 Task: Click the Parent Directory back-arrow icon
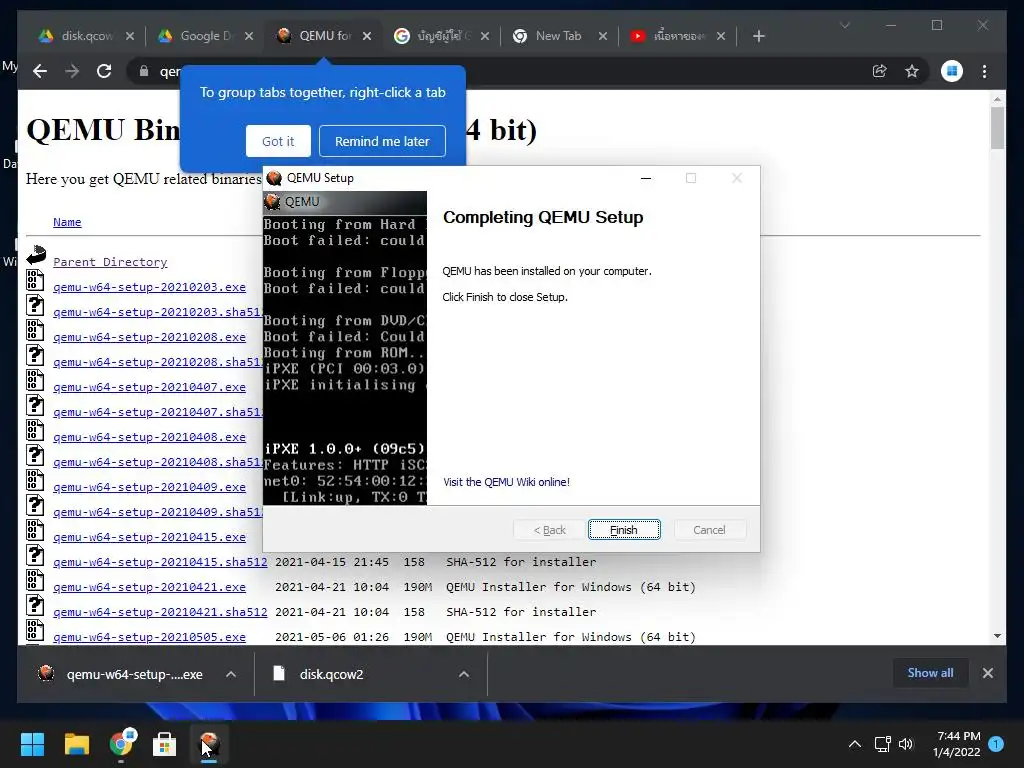tap(36, 255)
